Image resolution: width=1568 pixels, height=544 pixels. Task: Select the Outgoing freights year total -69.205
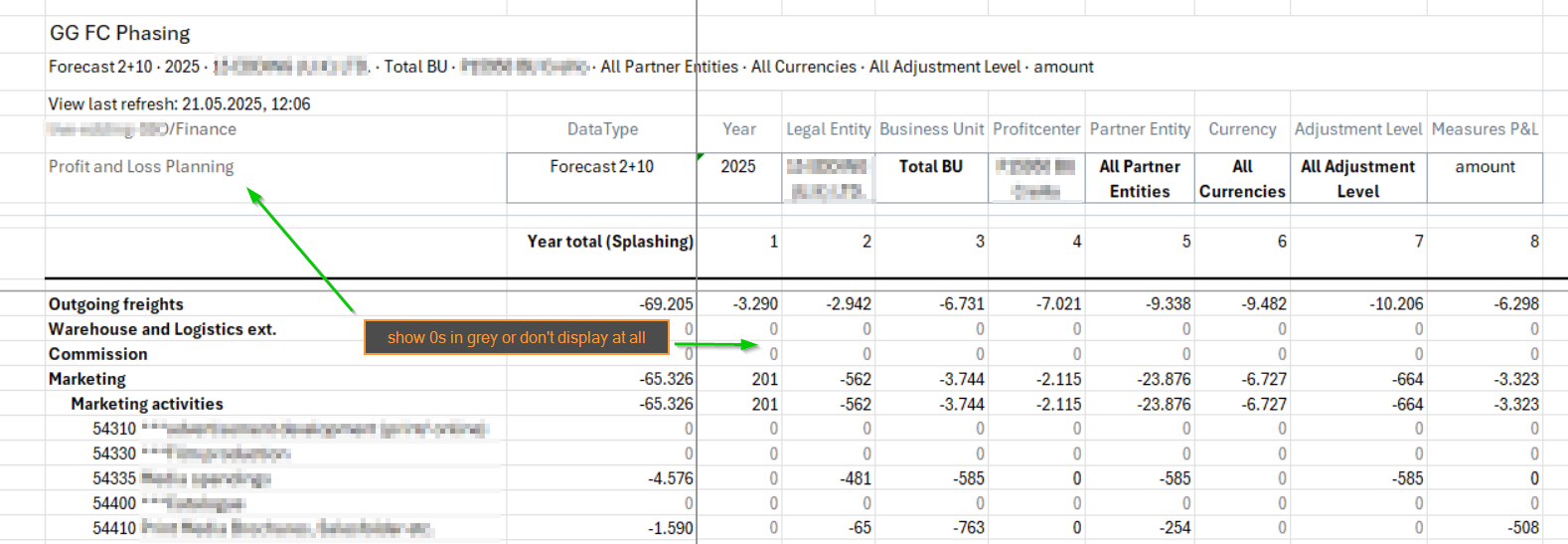[x=666, y=304]
